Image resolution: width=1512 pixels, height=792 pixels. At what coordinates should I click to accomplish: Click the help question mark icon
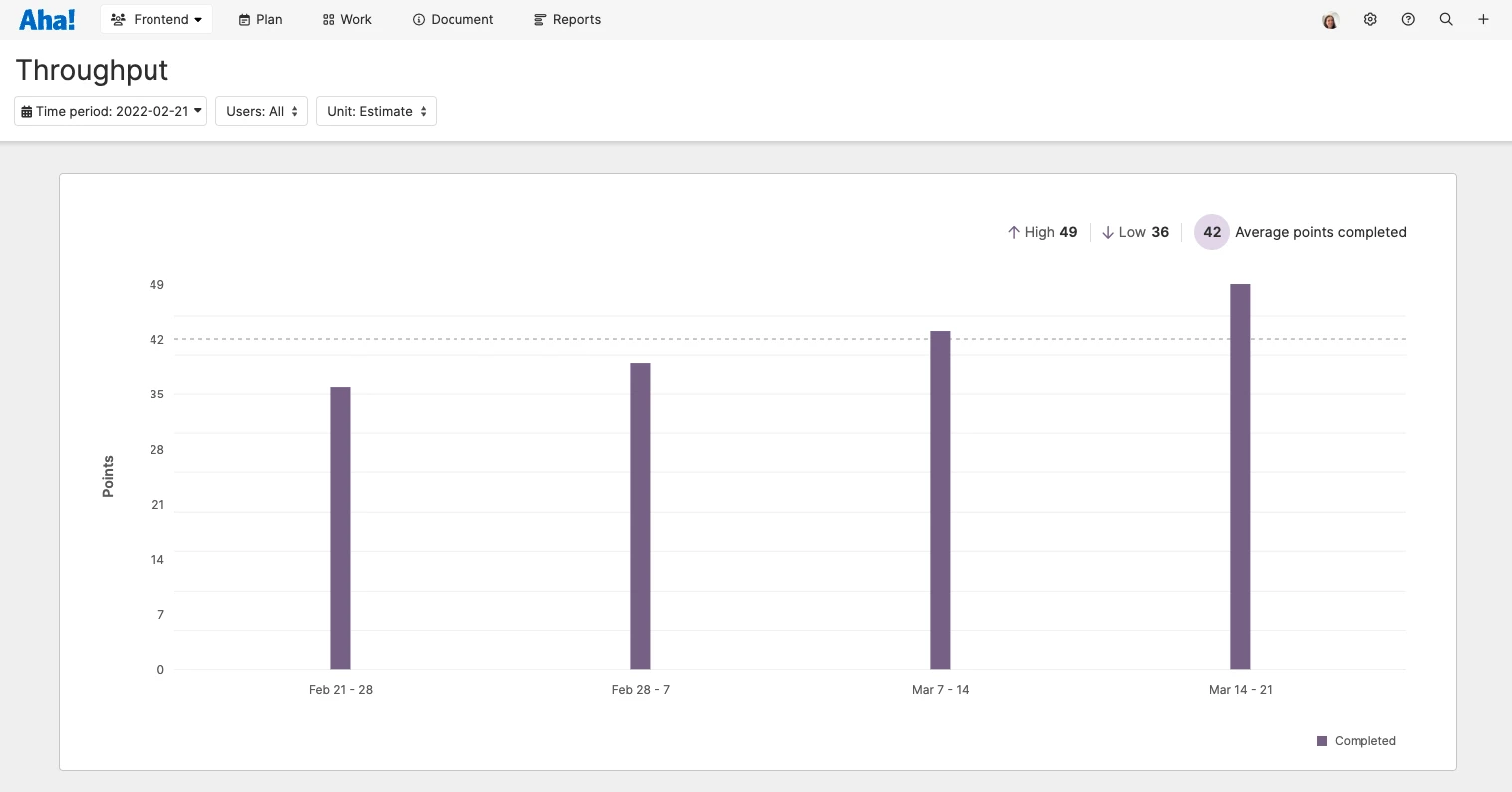[x=1408, y=19]
